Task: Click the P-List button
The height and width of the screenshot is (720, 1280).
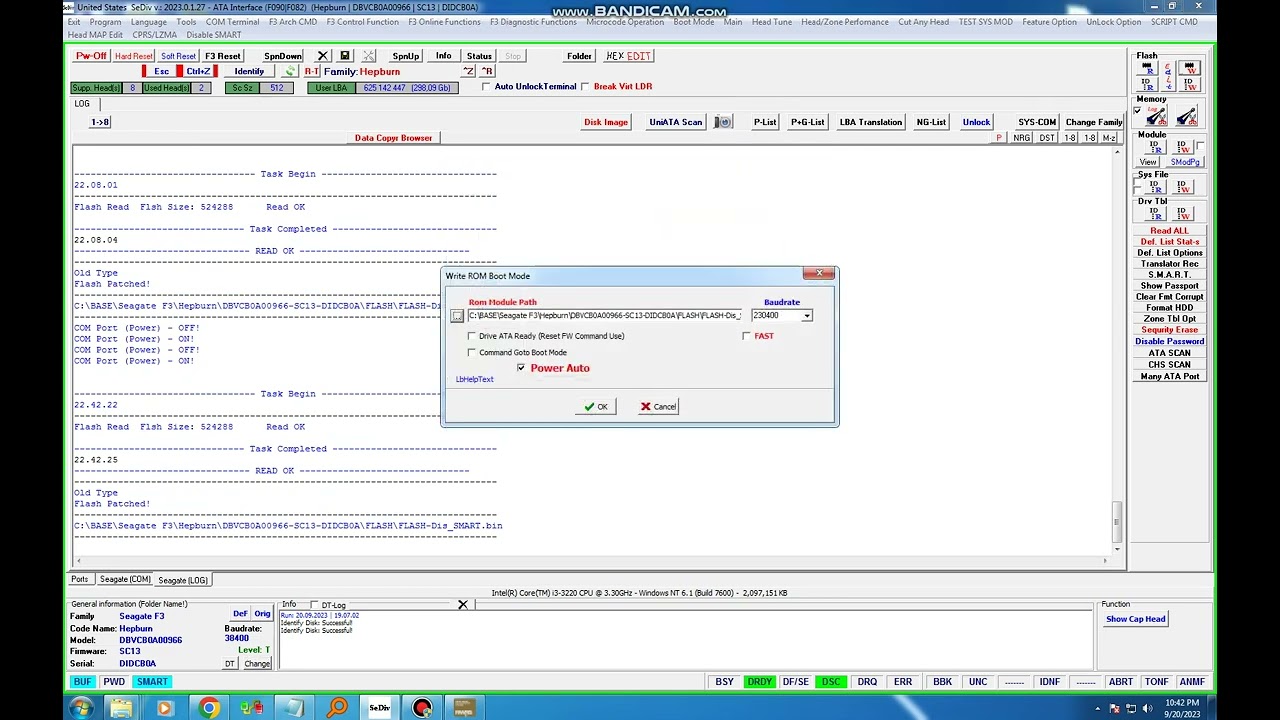Action: 765,122
